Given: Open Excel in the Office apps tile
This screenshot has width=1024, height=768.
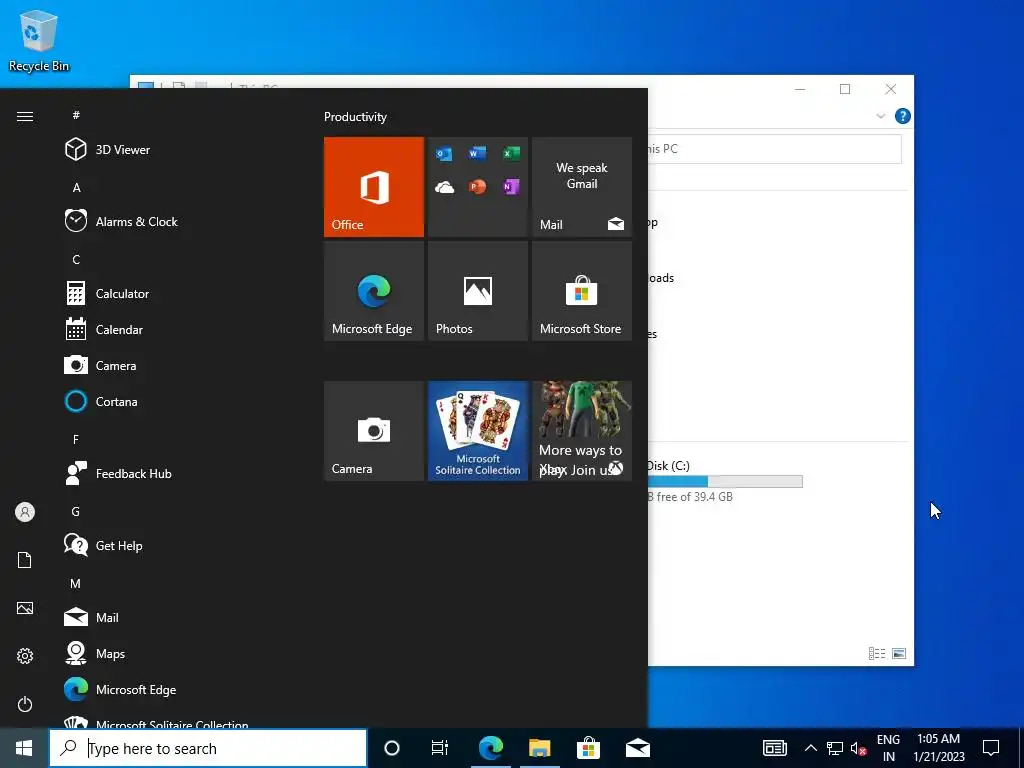Looking at the screenshot, I should (511, 153).
